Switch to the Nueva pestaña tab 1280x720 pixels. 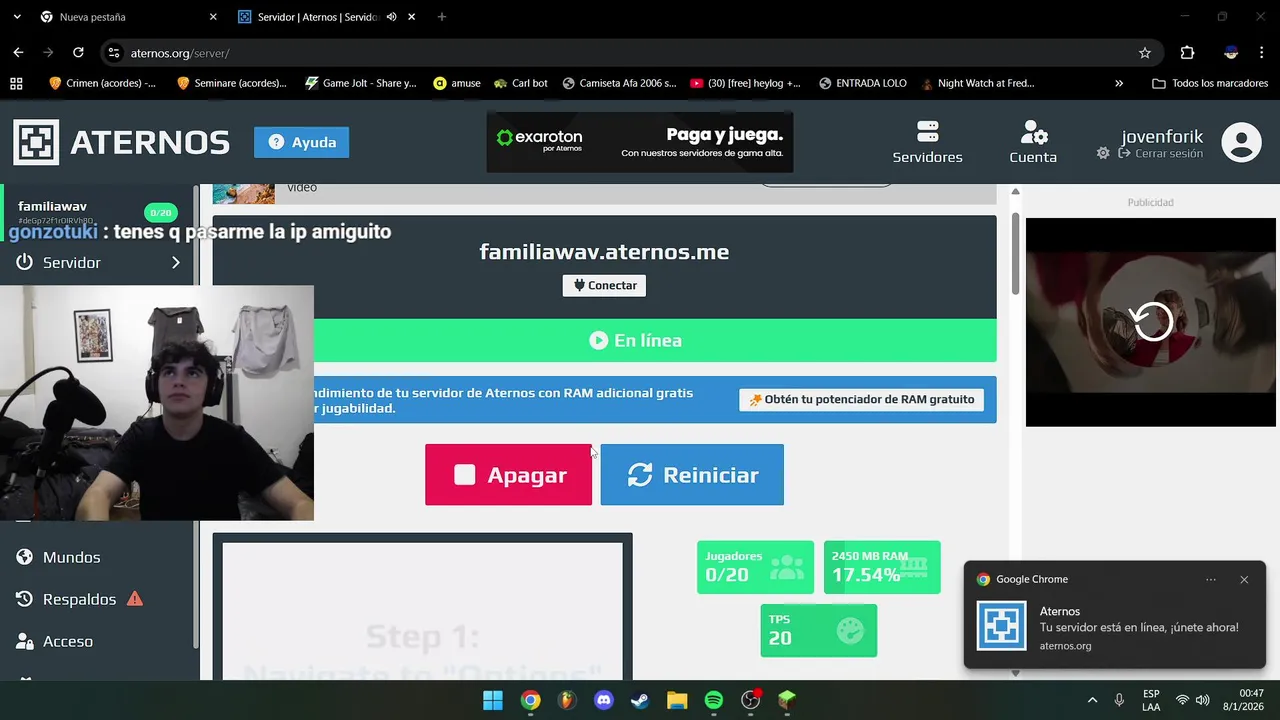tap(125, 17)
